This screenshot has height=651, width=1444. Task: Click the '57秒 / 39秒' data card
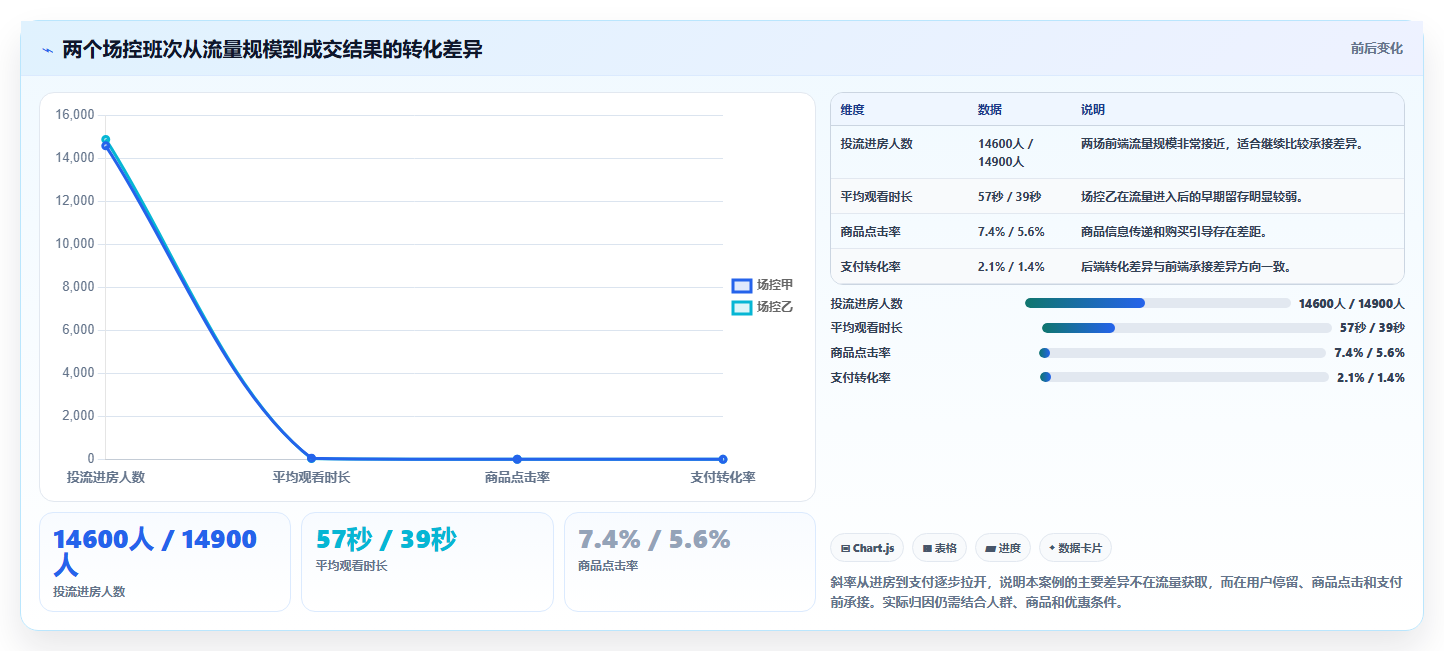pyautogui.click(x=427, y=562)
